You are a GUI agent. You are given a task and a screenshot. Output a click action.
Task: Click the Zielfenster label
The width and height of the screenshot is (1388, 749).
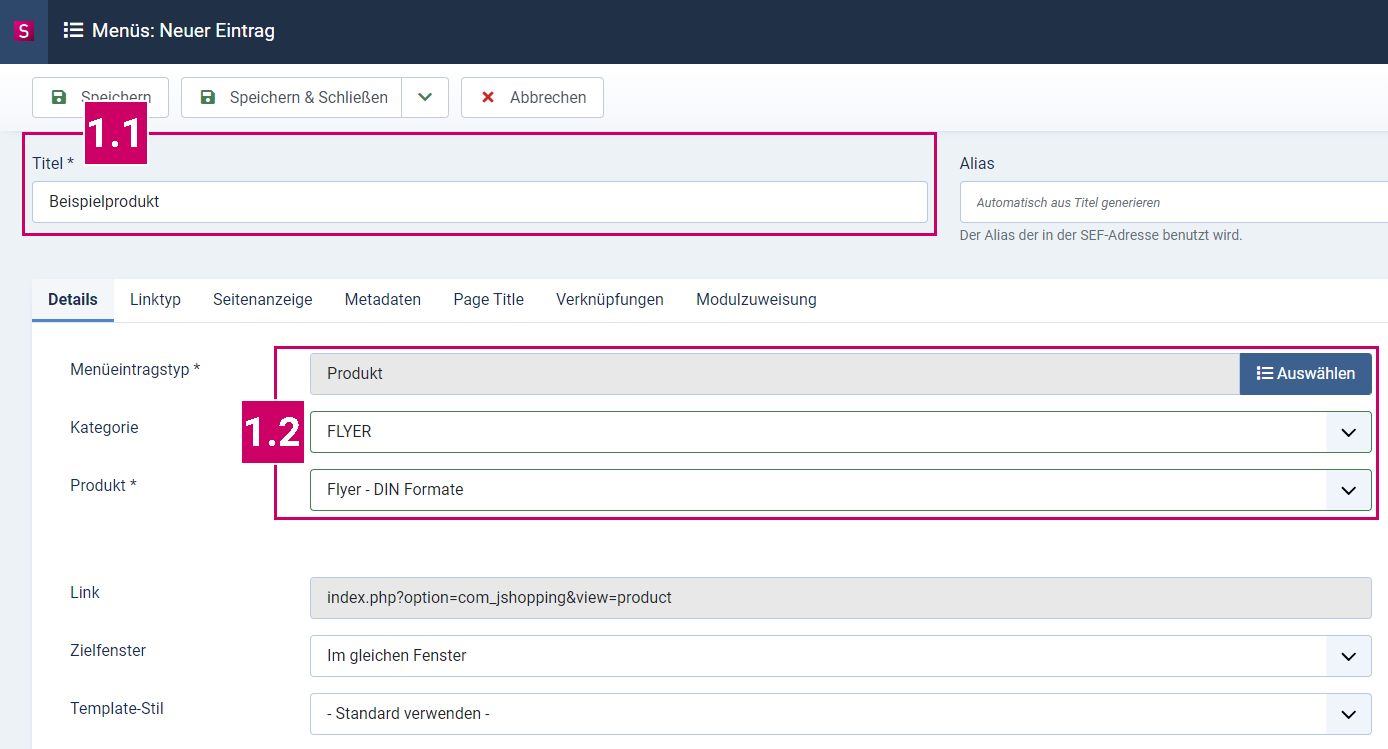point(108,650)
